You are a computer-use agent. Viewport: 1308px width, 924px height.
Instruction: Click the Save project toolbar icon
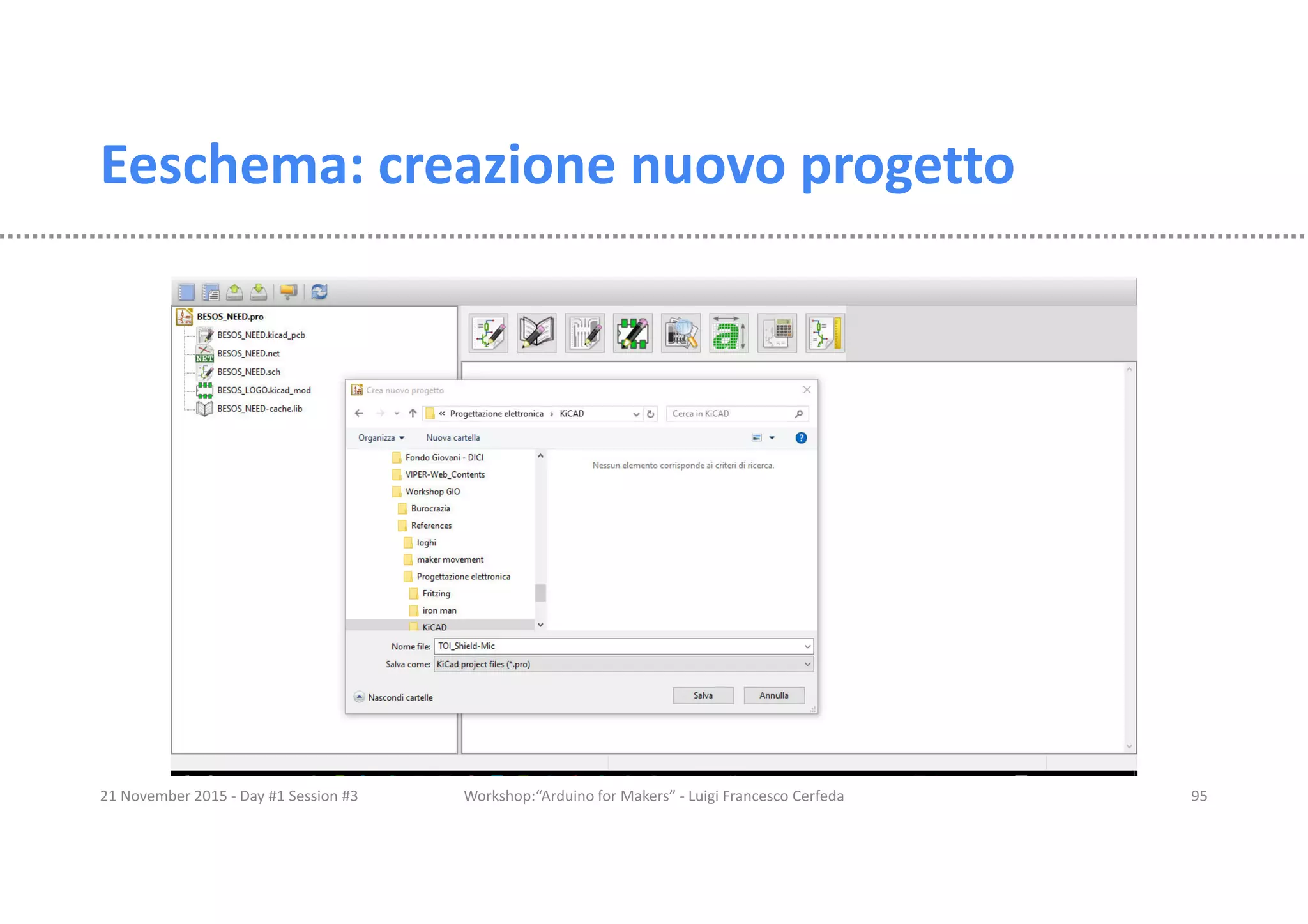pos(259,292)
